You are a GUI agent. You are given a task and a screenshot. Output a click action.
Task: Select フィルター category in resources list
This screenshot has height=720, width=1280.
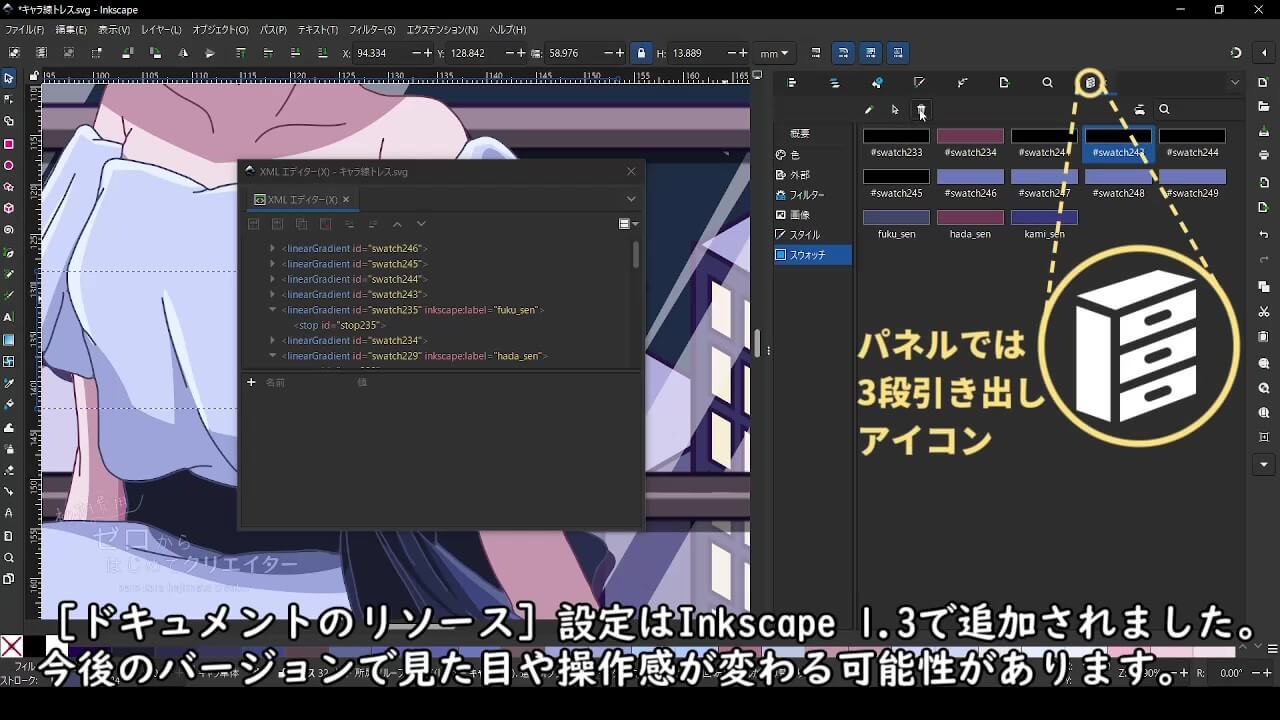click(x=813, y=195)
